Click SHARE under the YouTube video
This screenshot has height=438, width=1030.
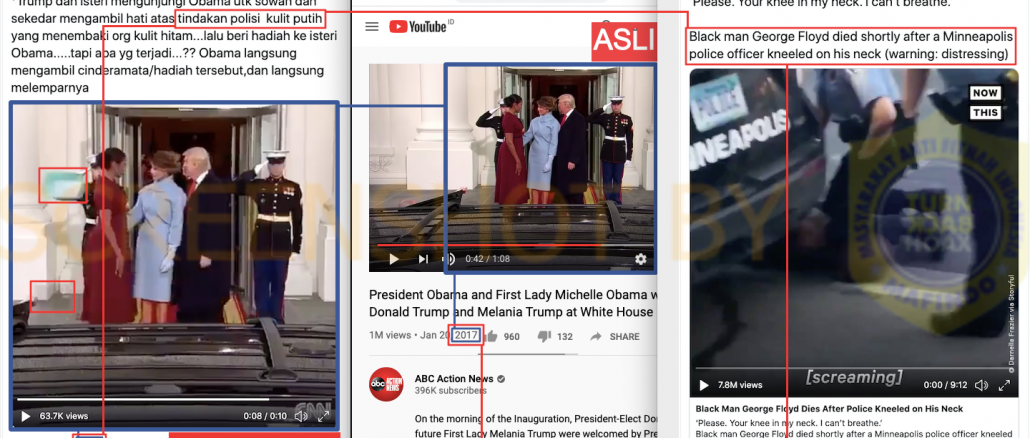615,336
